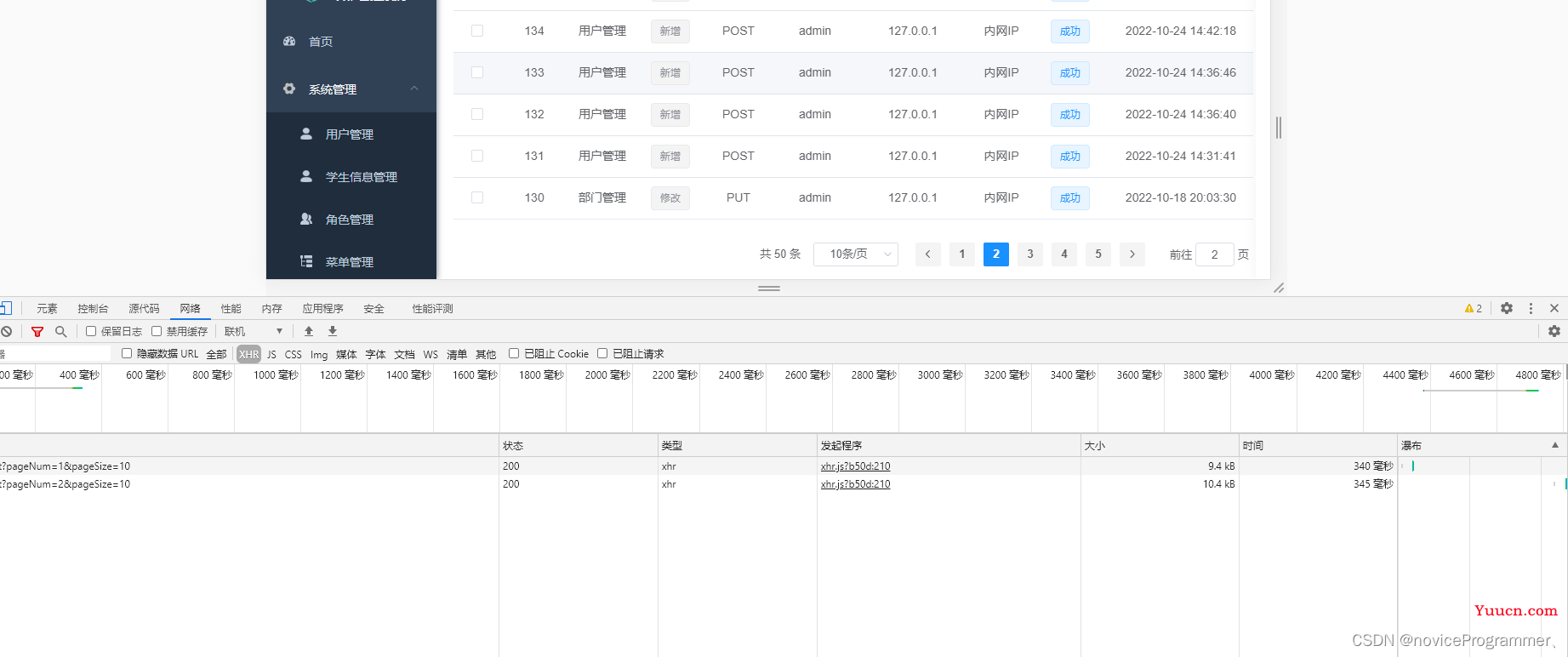1568x657 pixels.
Task: Open the 首页 home icon in sidebar
Action: pos(289,41)
